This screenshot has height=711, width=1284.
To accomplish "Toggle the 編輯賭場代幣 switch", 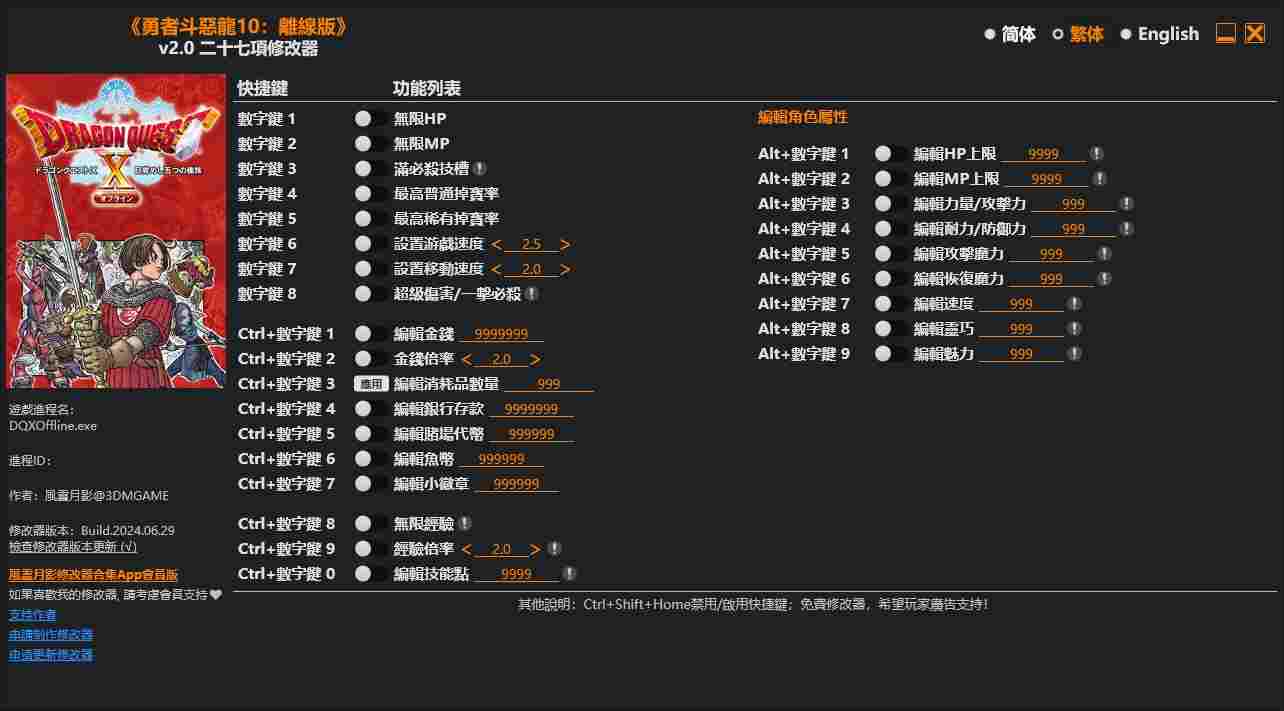I will click(x=371, y=434).
